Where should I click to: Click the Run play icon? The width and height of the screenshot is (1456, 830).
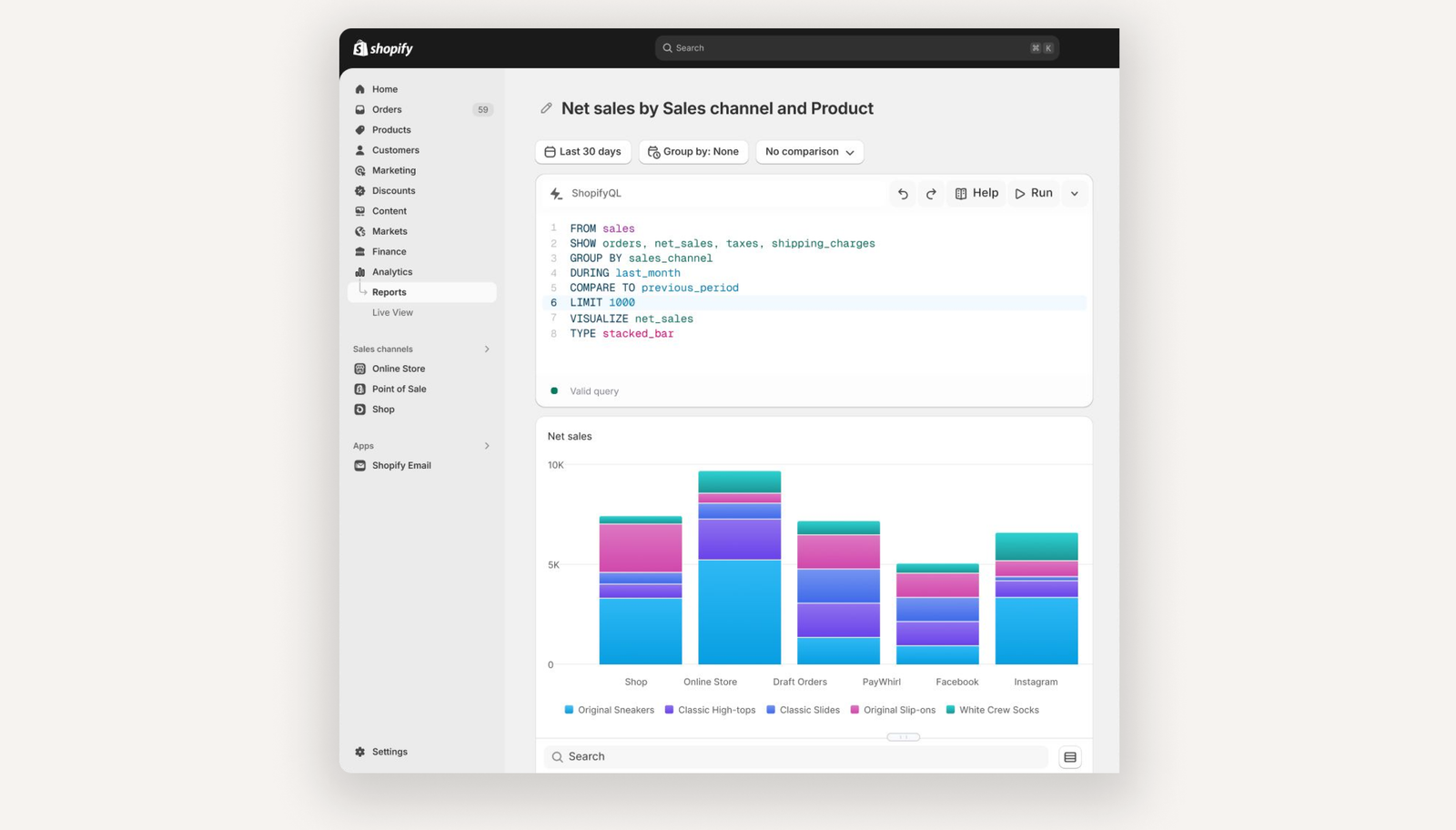[1020, 193]
